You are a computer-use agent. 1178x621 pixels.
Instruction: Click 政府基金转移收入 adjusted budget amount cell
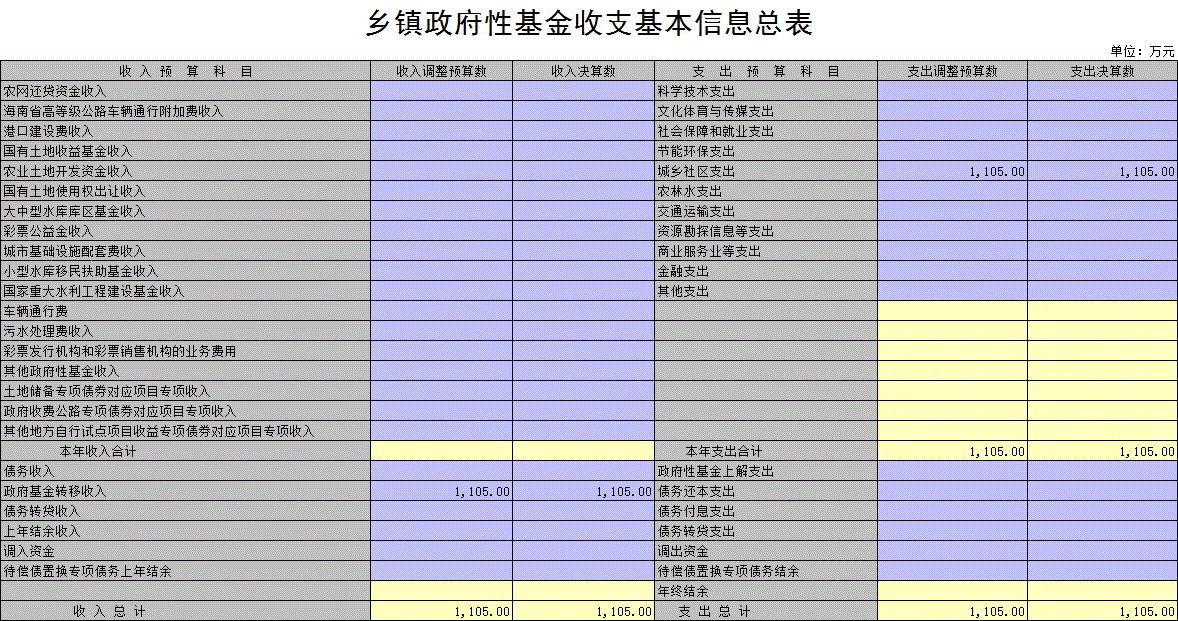click(x=441, y=491)
